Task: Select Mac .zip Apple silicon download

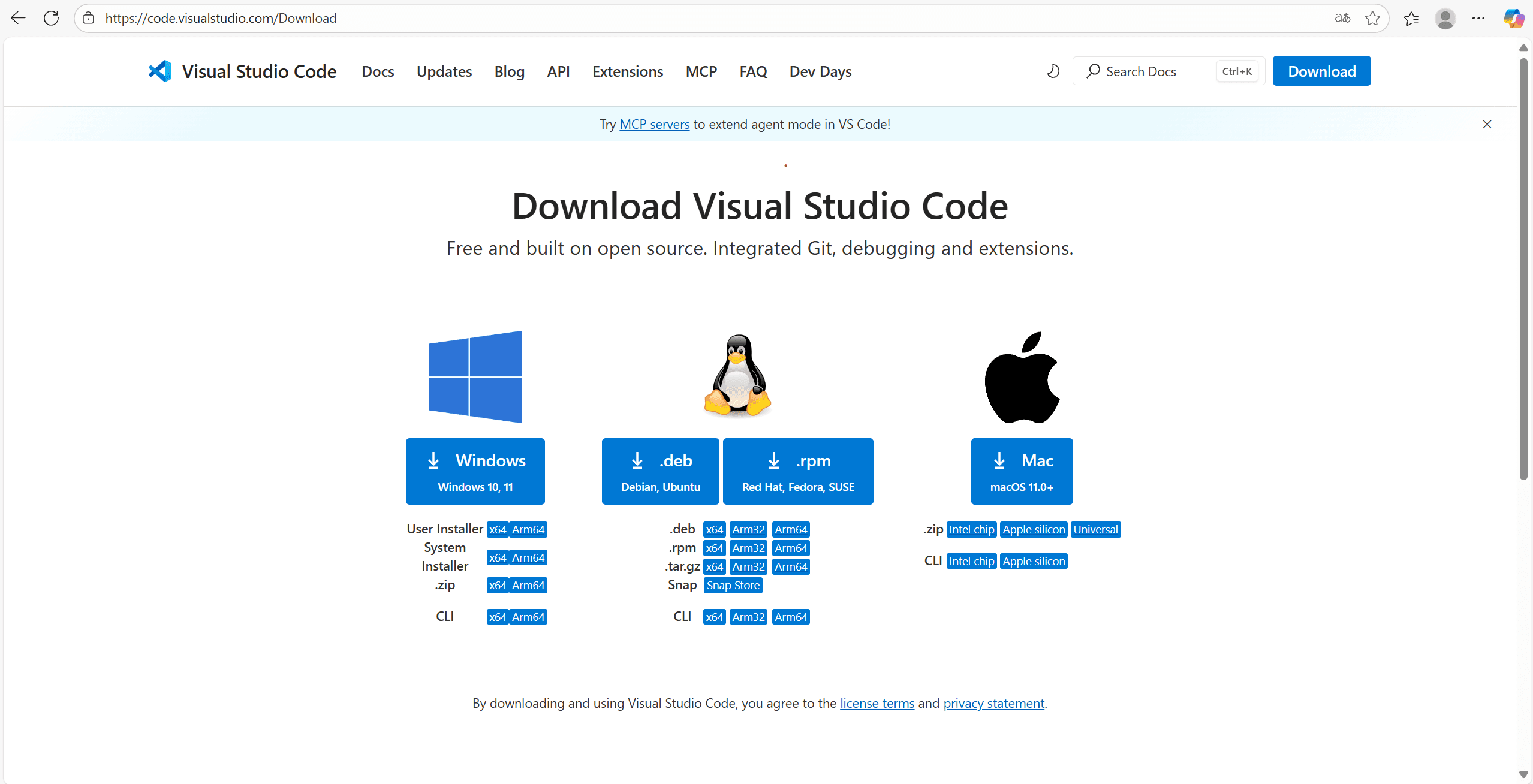Action: pyautogui.click(x=1033, y=529)
